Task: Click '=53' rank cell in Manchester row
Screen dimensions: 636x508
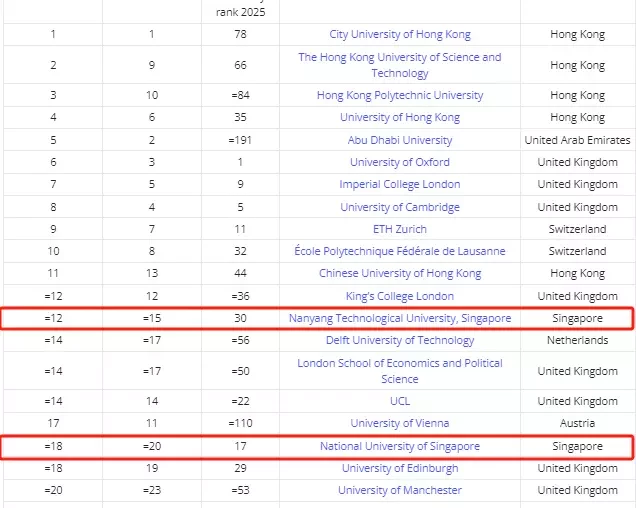Action: coord(240,490)
